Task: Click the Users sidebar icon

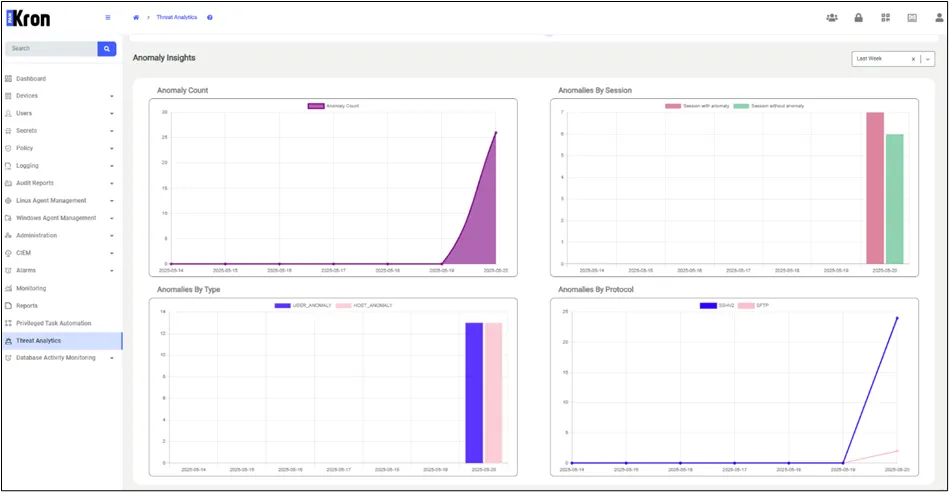Action: pyautogui.click(x=8, y=114)
